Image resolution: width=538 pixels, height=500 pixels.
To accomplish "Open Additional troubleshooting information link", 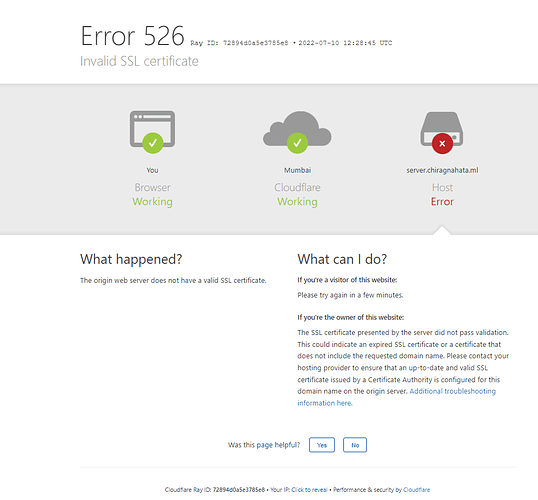I will pyautogui.click(x=396, y=397).
